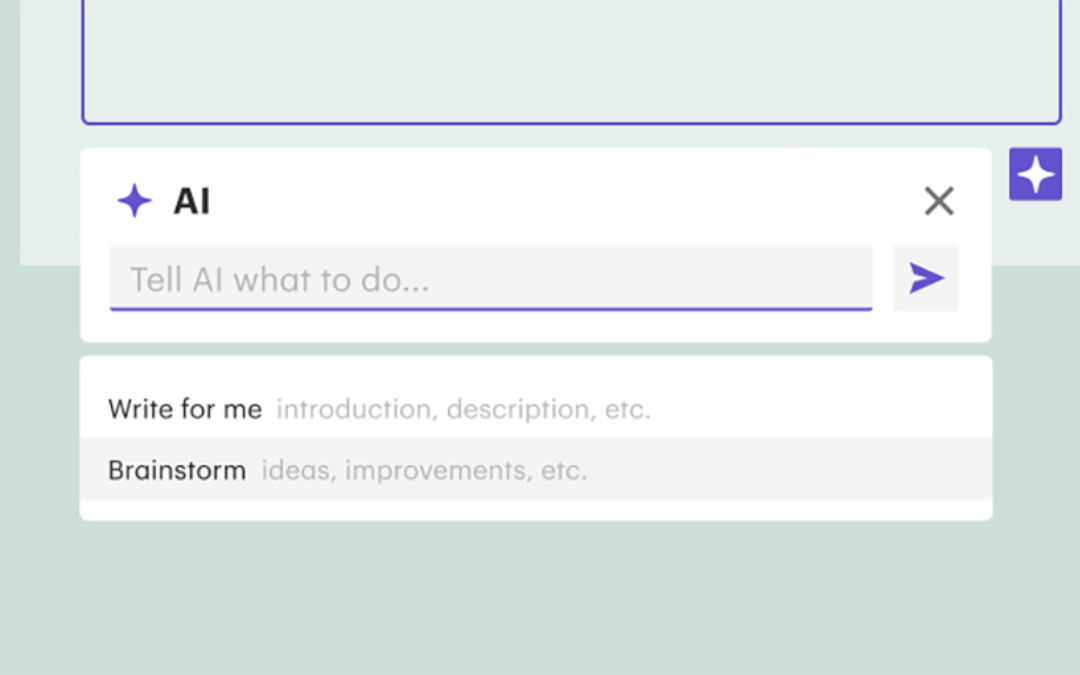Select the "Write for me" suggestion
The height and width of the screenshot is (675, 1080).
(185, 409)
